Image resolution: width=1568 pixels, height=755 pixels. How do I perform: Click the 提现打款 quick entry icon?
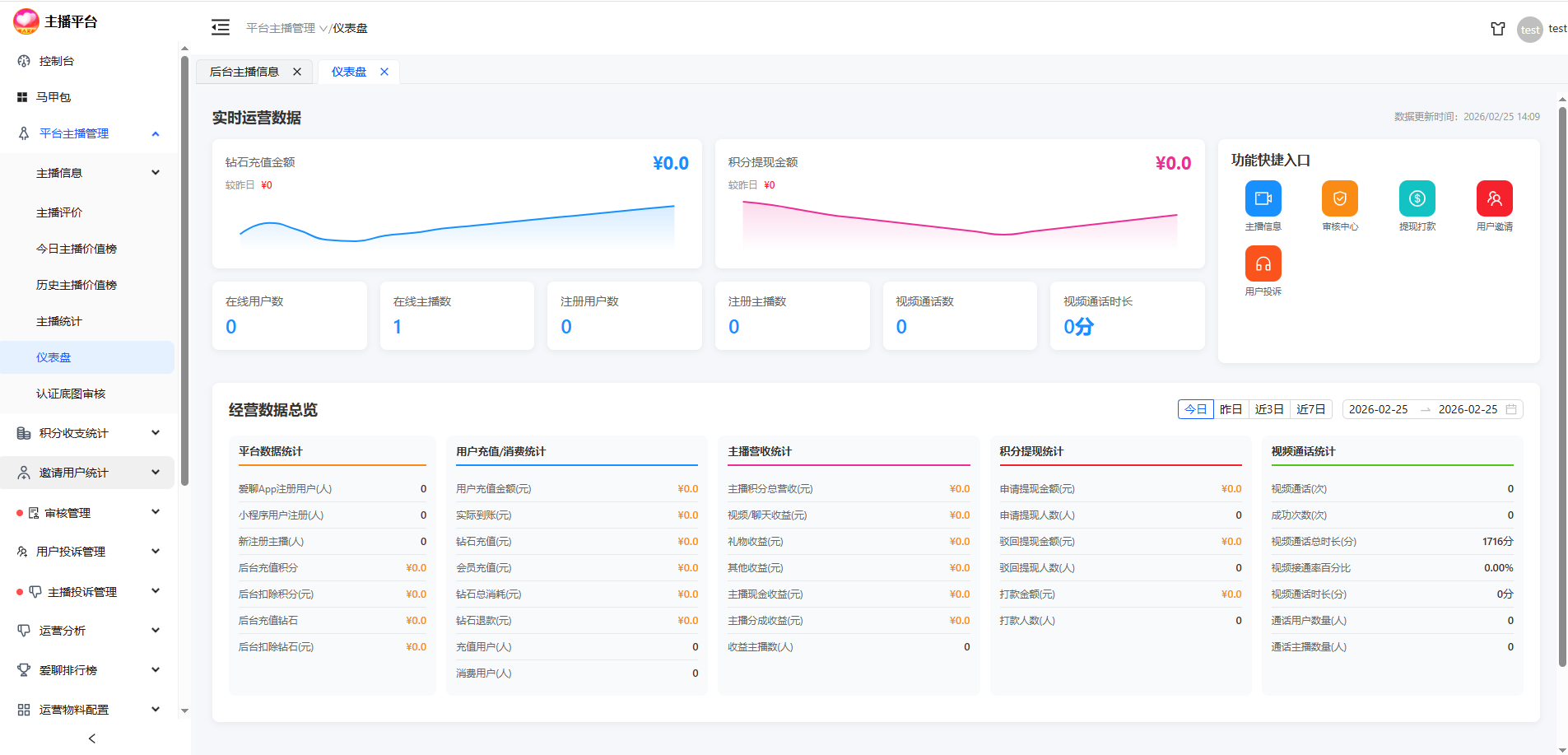tap(1417, 198)
